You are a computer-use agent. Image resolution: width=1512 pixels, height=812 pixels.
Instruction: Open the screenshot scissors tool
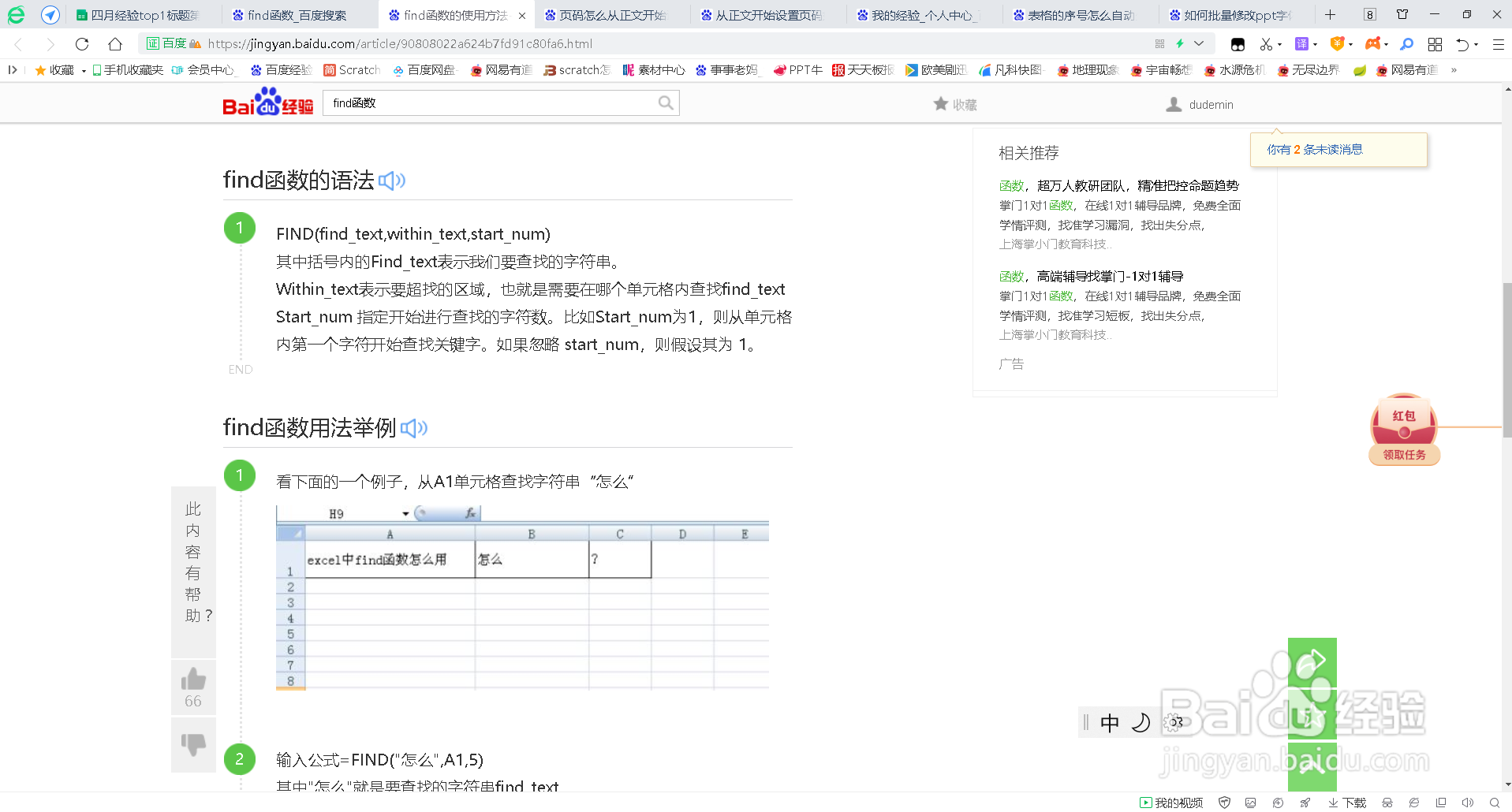pyautogui.click(x=1266, y=43)
